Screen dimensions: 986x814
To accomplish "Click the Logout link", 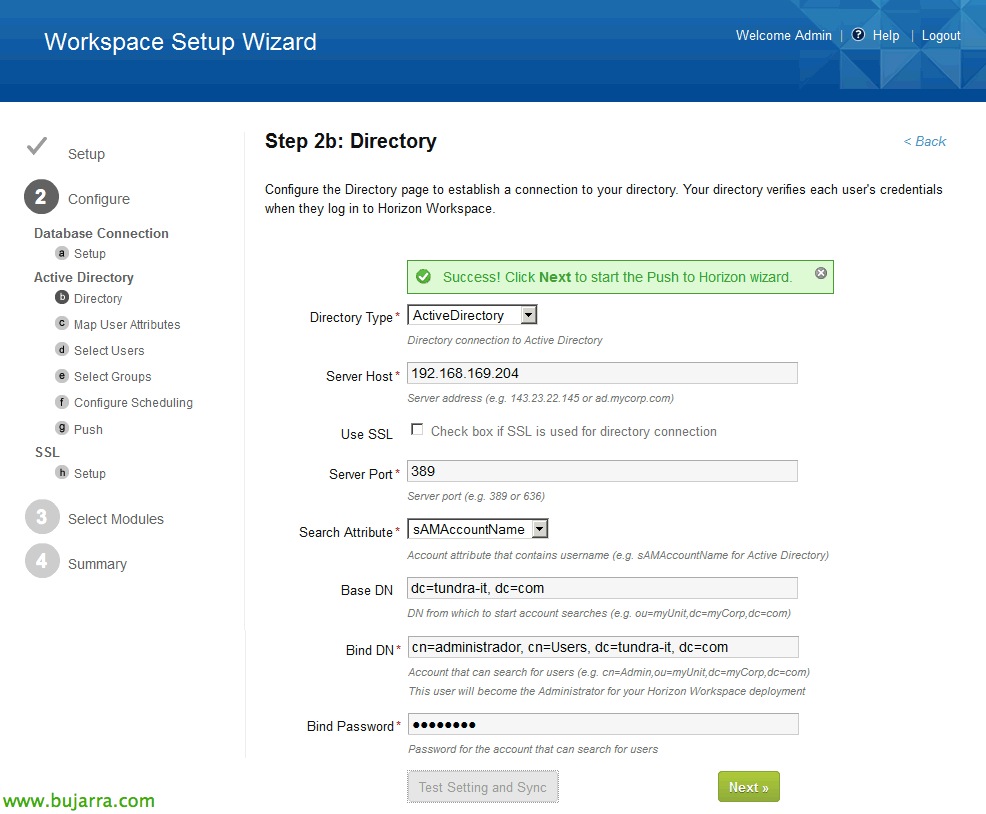I will tap(941, 36).
